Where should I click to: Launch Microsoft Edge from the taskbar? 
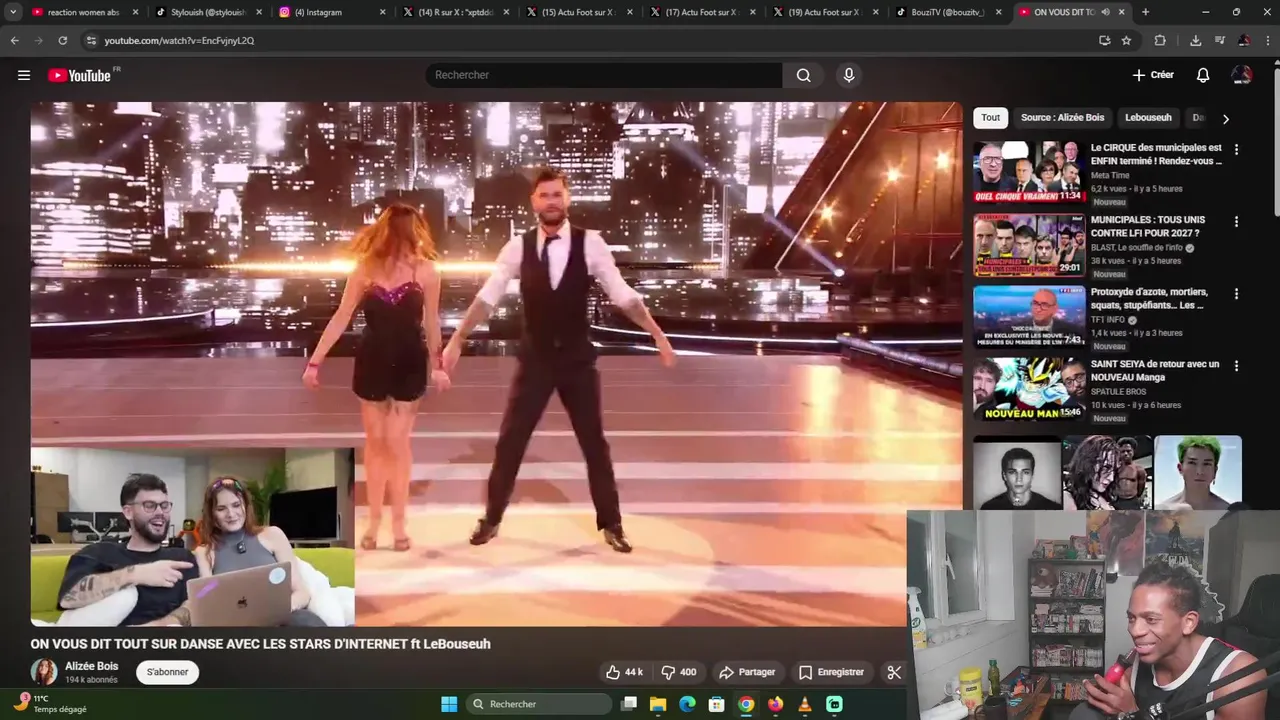687,704
